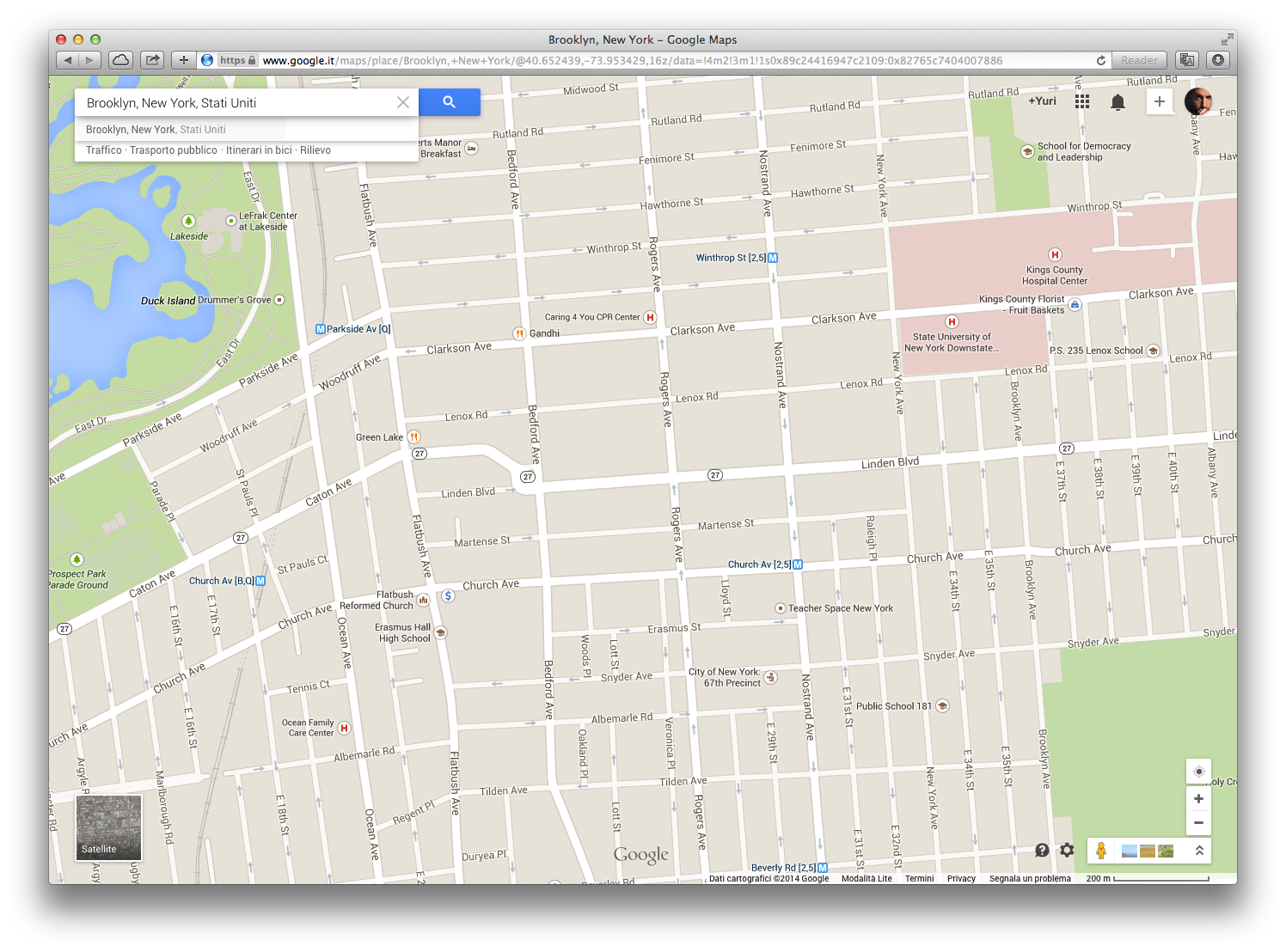Toggle the Itinerari in bici layer

(x=259, y=150)
